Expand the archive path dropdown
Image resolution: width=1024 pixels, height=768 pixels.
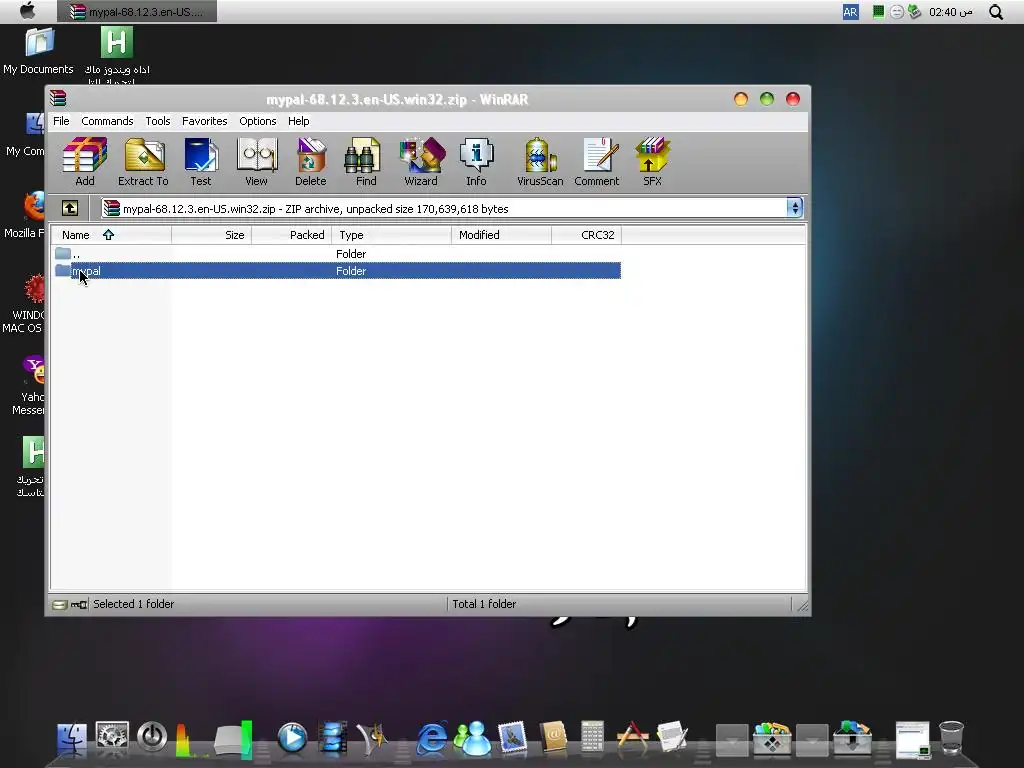[x=794, y=208]
